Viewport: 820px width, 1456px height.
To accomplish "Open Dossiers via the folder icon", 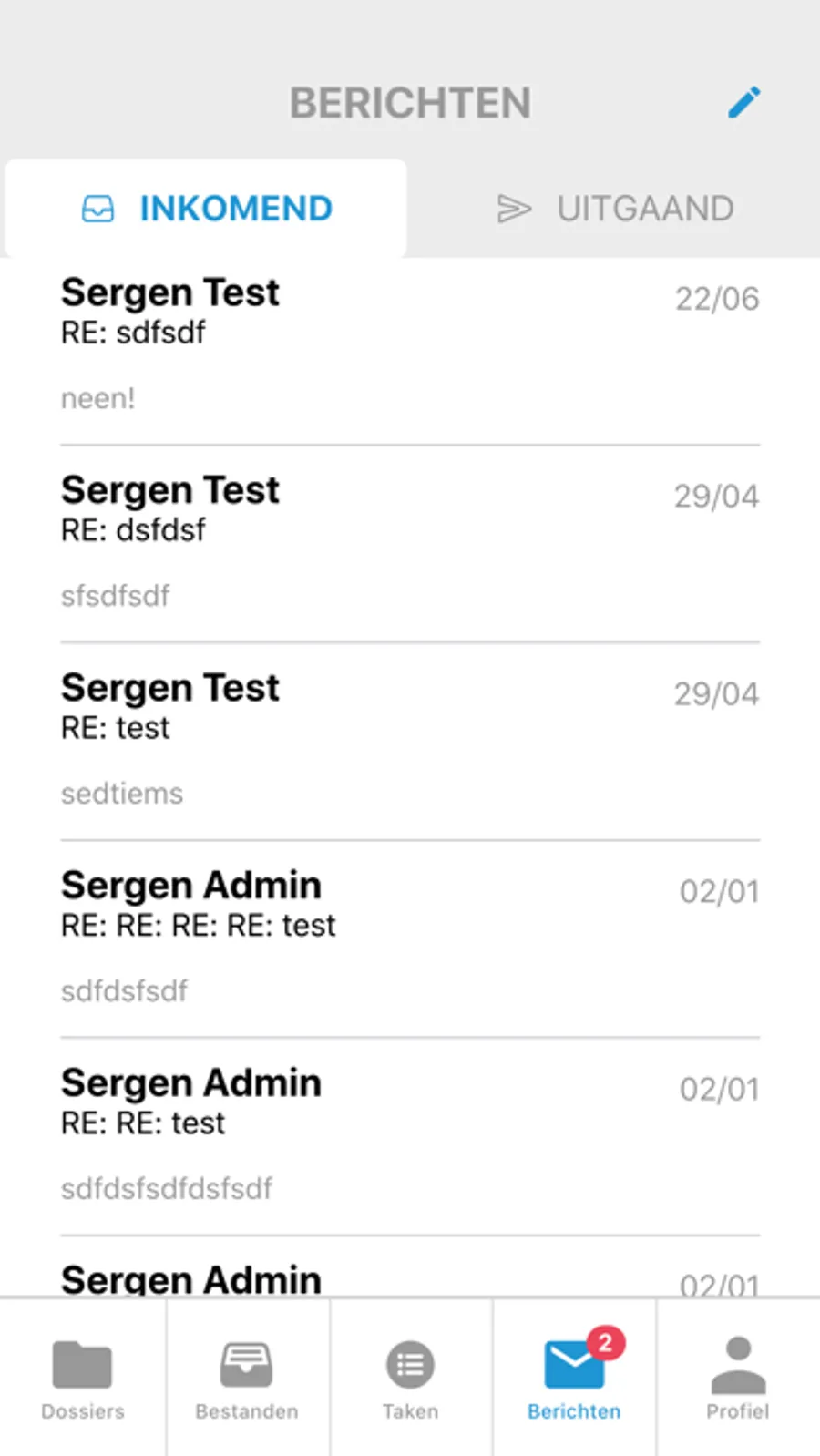I will [x=82, y=1364].
